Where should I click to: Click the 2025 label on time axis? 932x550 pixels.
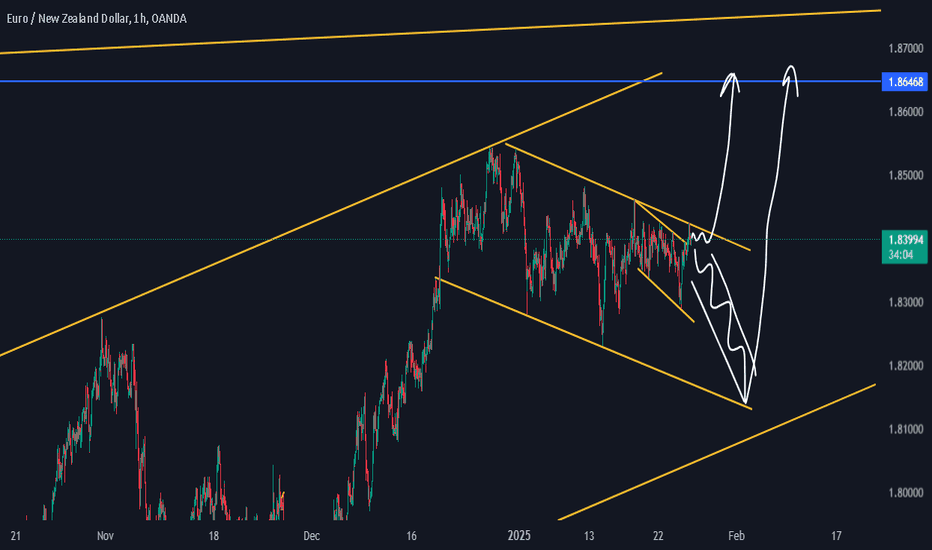click(519, 536)
